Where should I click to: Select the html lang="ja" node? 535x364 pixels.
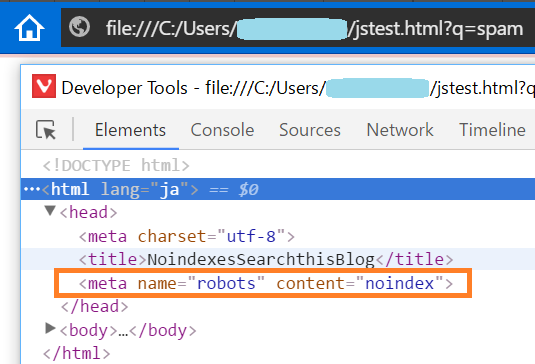[x=278, y=189]
